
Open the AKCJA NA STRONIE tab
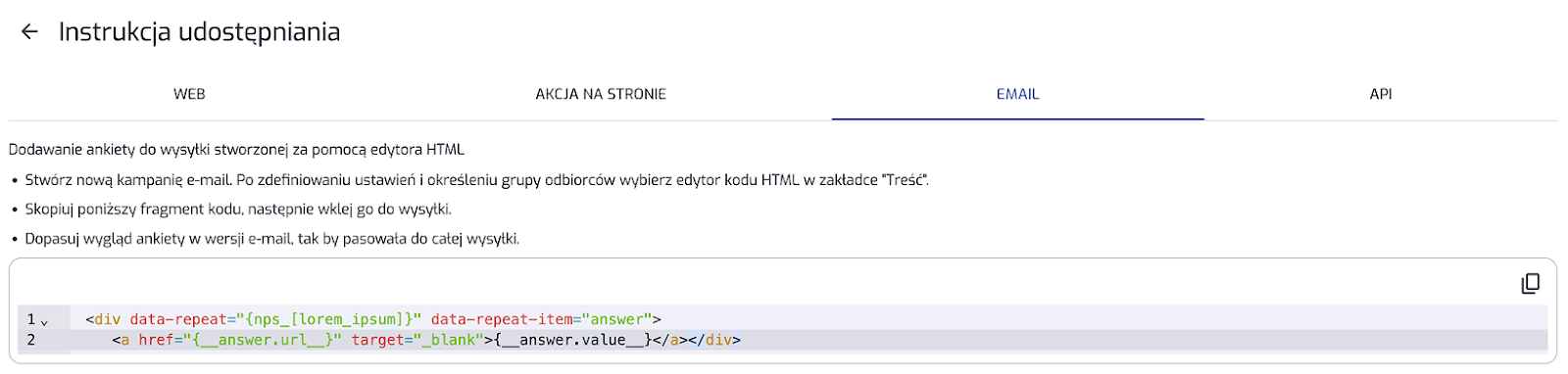click(x=601, y=94)
